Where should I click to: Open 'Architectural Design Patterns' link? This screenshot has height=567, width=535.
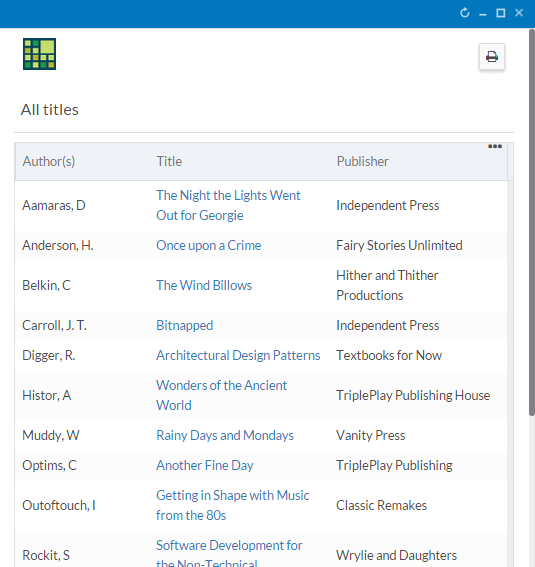point(238,355)
